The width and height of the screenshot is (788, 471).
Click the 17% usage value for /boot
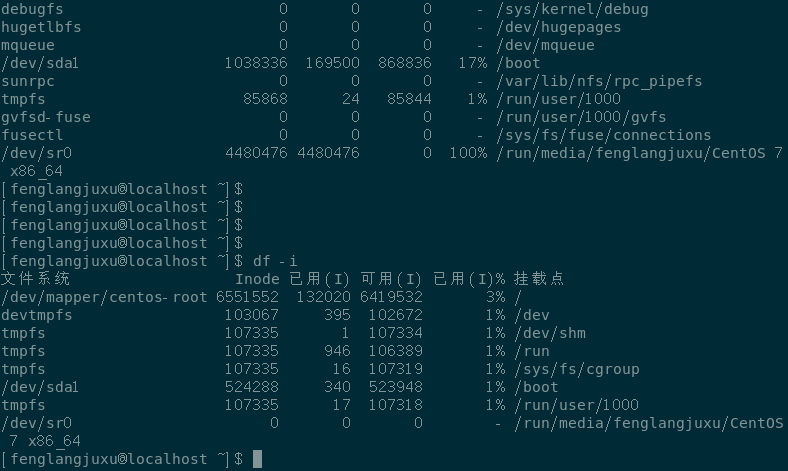473,63
